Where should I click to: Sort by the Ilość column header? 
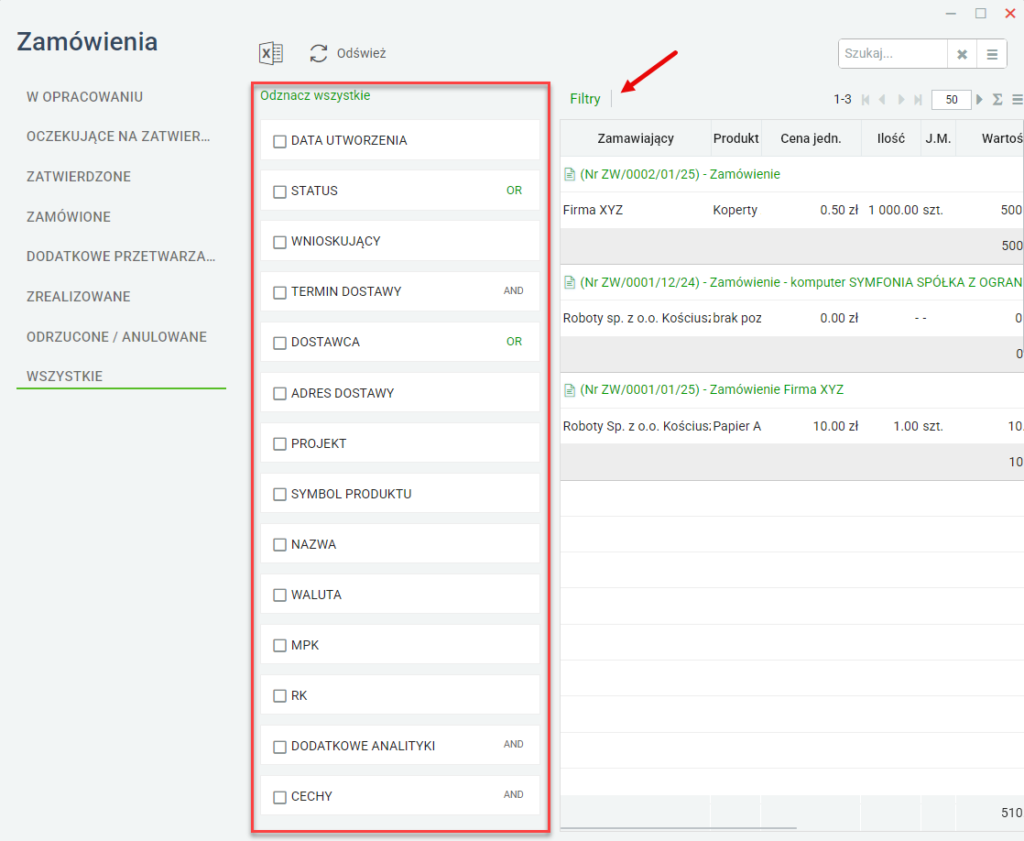(891, 138)
